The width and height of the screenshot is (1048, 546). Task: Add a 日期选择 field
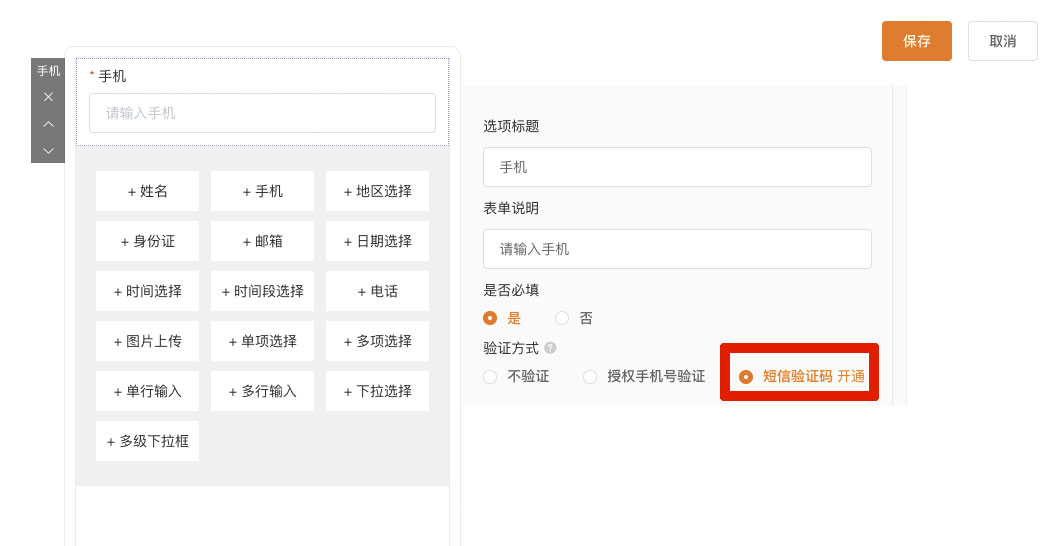click(x=377, y=241)
